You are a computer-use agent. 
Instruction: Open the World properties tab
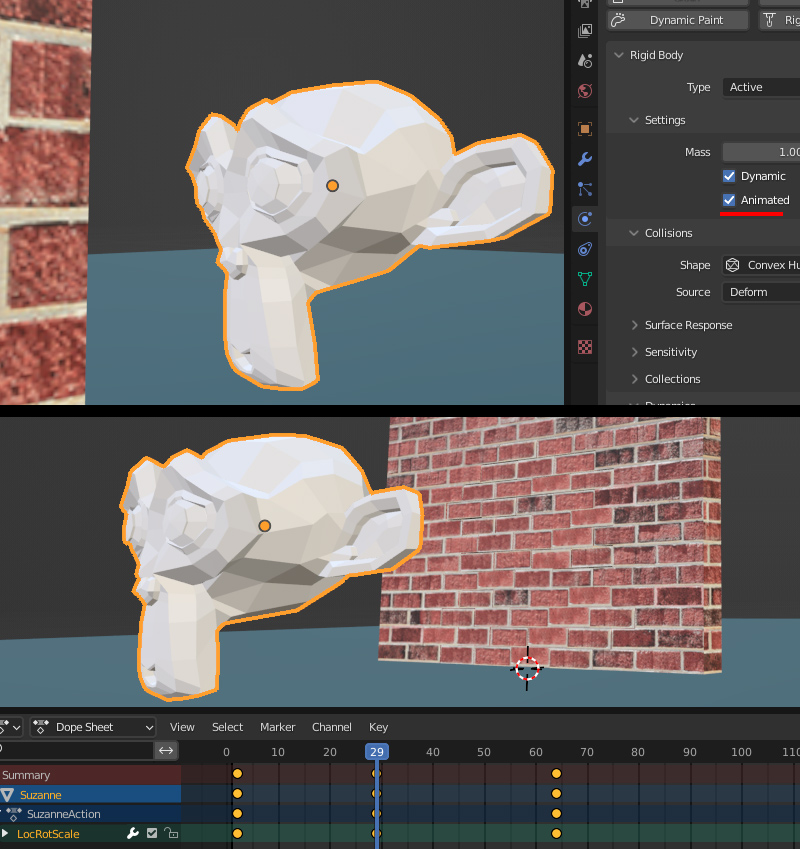pos(585,90)
